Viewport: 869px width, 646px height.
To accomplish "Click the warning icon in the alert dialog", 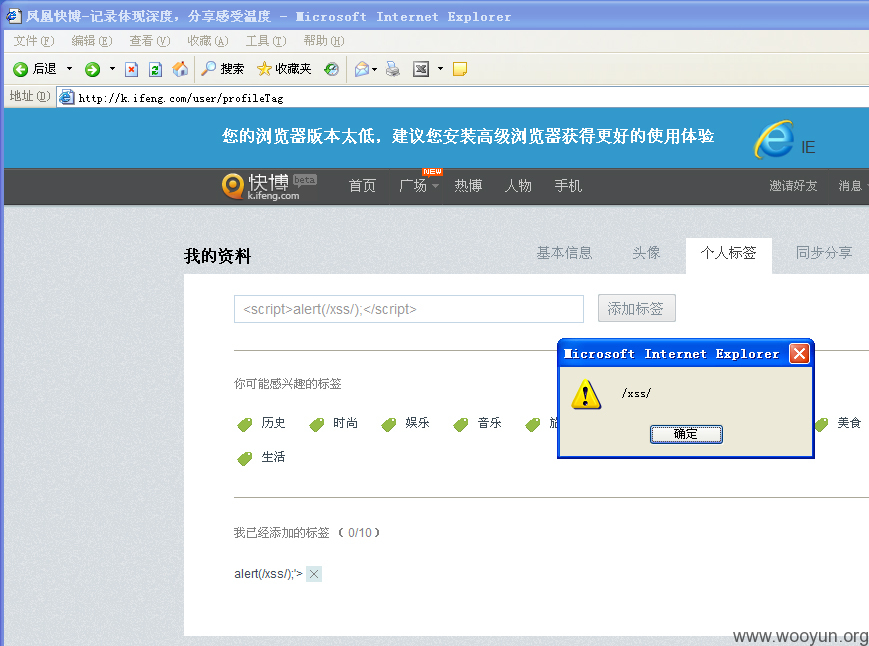I will (586, 394).
